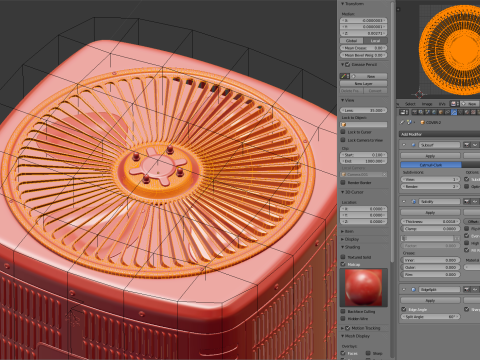Click the pin icon beside the COVER.2 breadcrumb
This screenshot has height=360, width=480.
(x=402, y=122)
